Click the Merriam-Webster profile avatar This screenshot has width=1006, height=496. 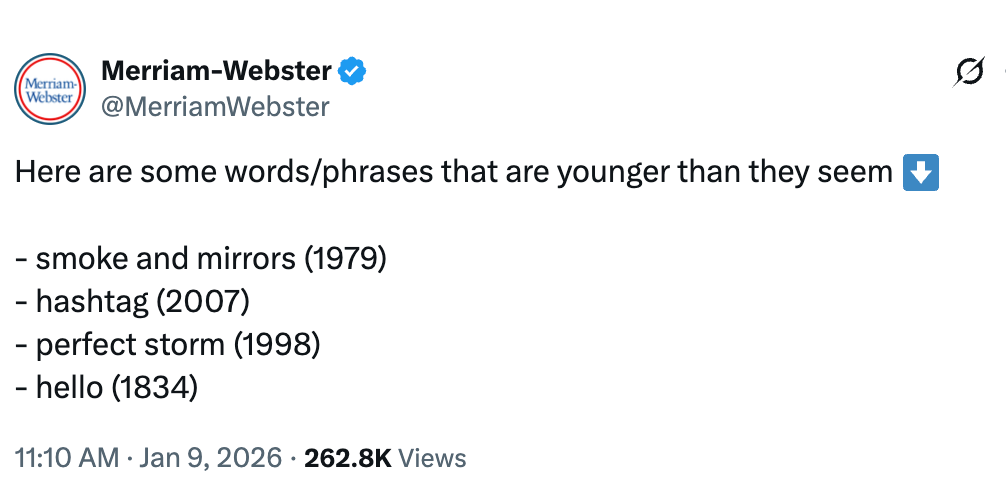pos(50,88)
